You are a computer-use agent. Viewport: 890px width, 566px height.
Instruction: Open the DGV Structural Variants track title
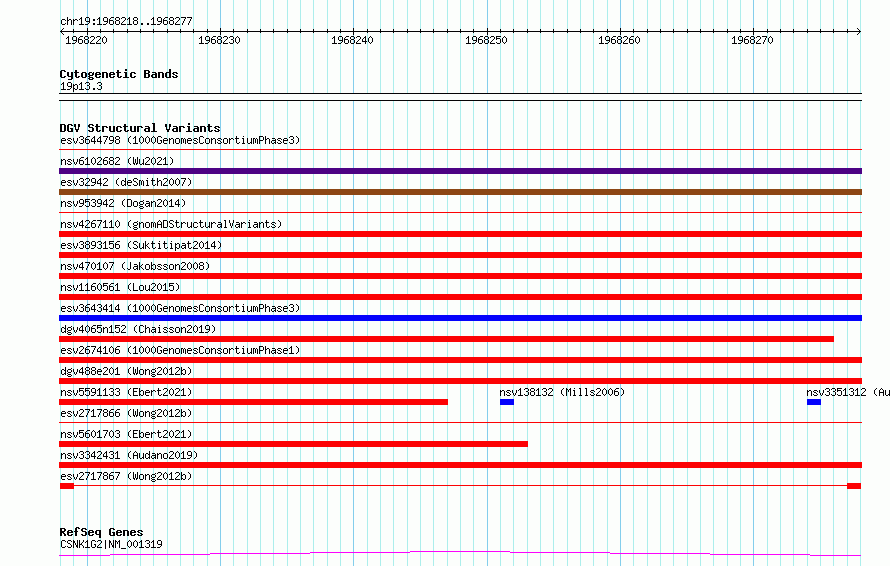tap(140, 128)
